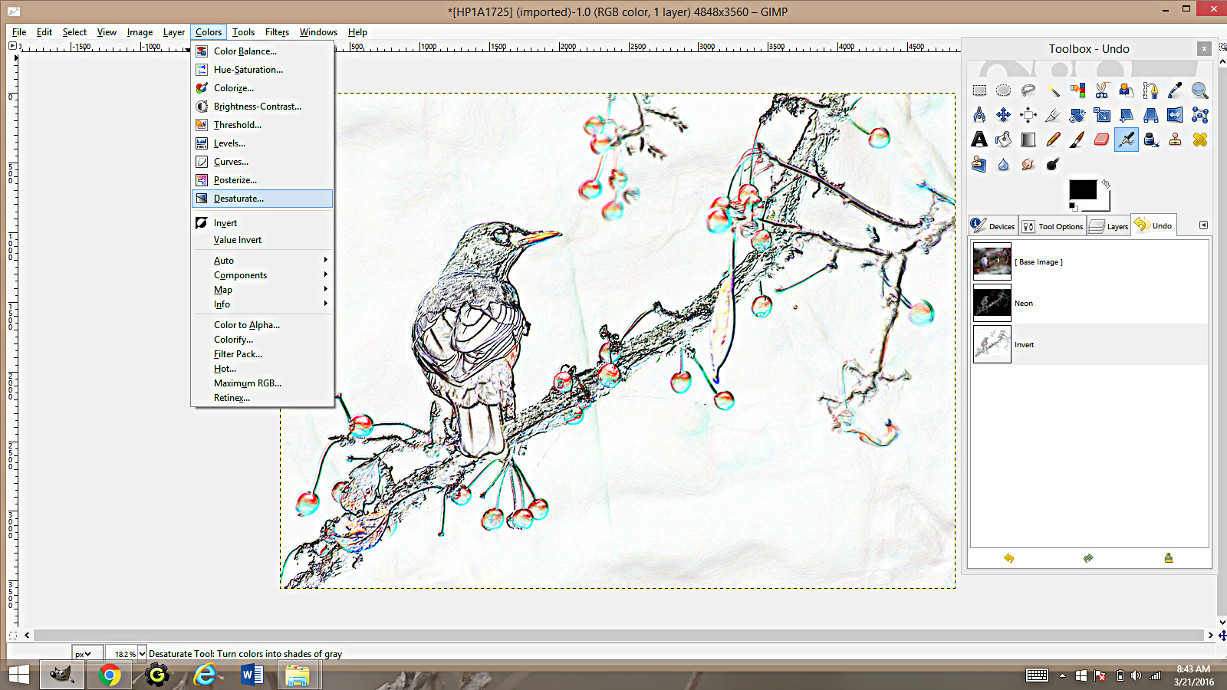
Task: Select the Dodge/Burn tool
Action: pyautogui.click(x=1053, y=164)
